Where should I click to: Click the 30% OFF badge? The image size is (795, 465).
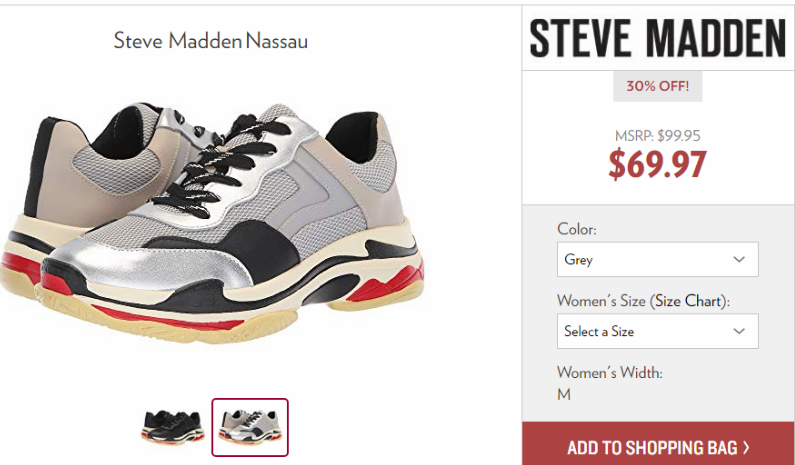658,86
